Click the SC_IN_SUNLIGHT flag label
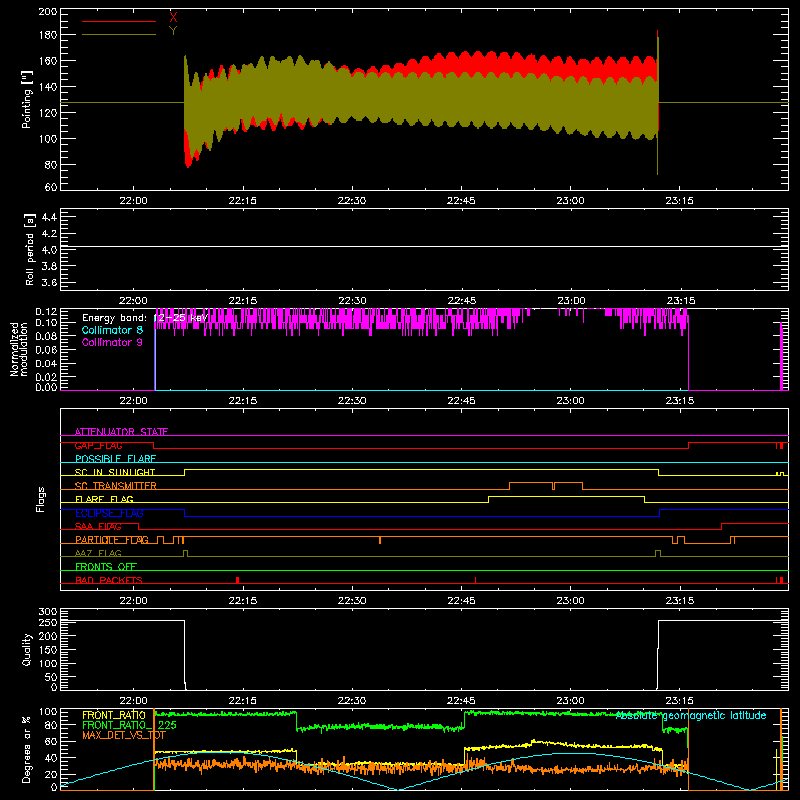This screenshot has width=800, height=800. (115, 472)
